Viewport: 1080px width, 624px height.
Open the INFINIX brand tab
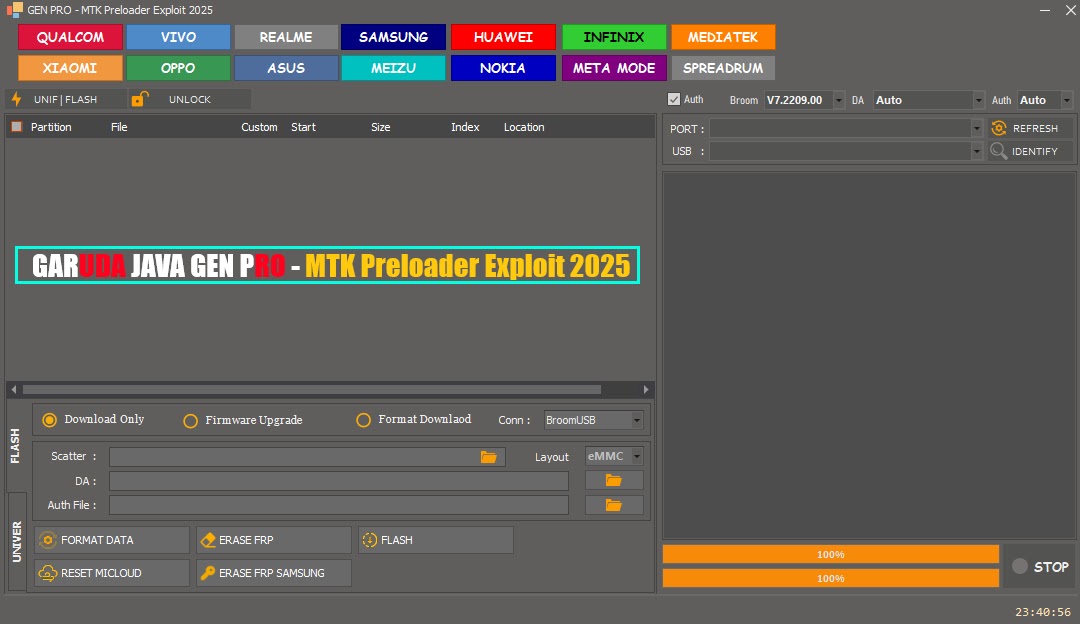point(614,37)
